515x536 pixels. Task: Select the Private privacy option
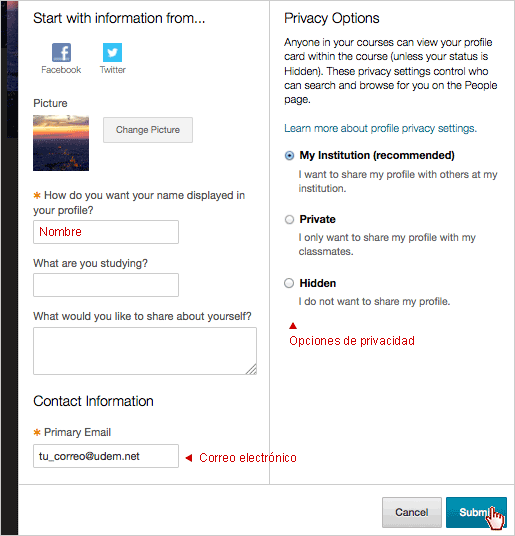(289, 219)
